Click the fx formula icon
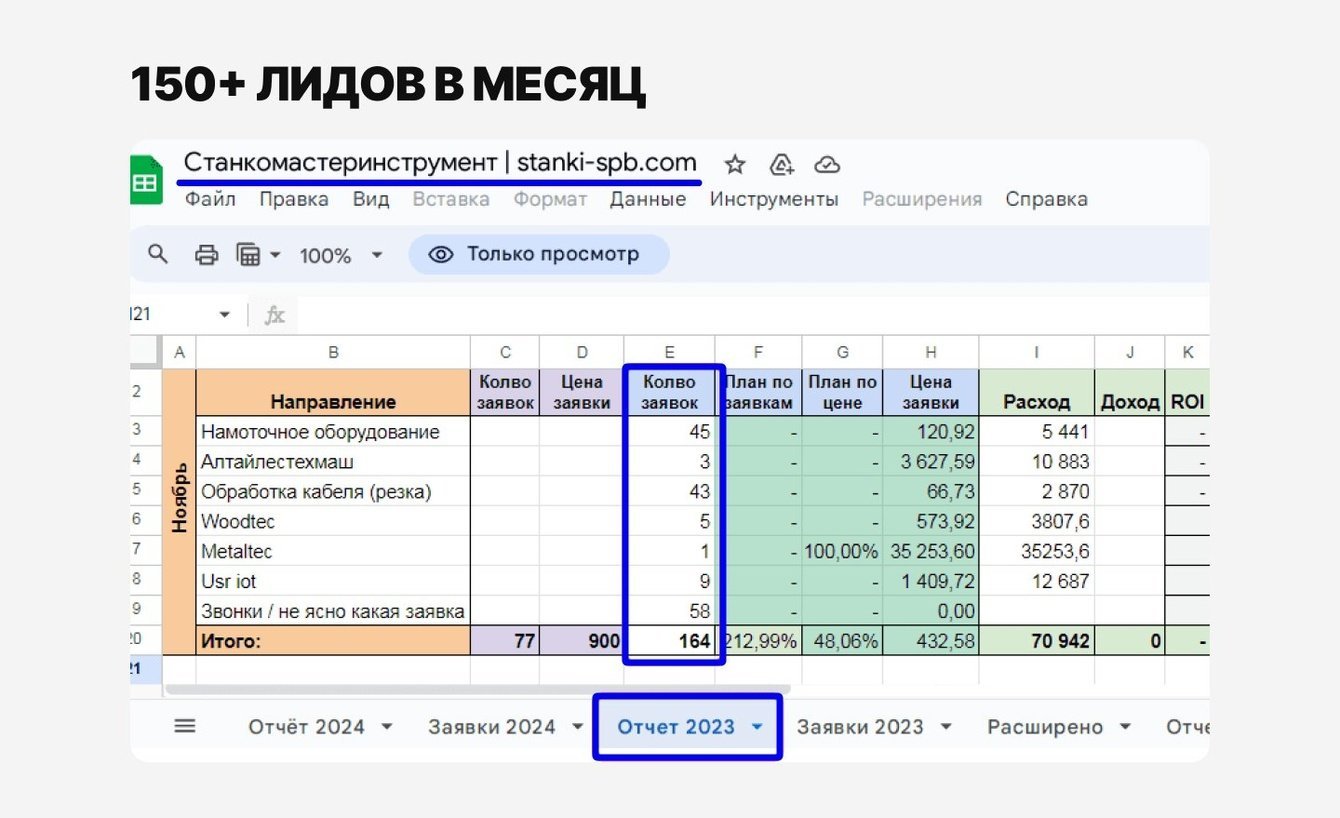The width and height of the screenshot is (1340, 818). click(274, 315)
